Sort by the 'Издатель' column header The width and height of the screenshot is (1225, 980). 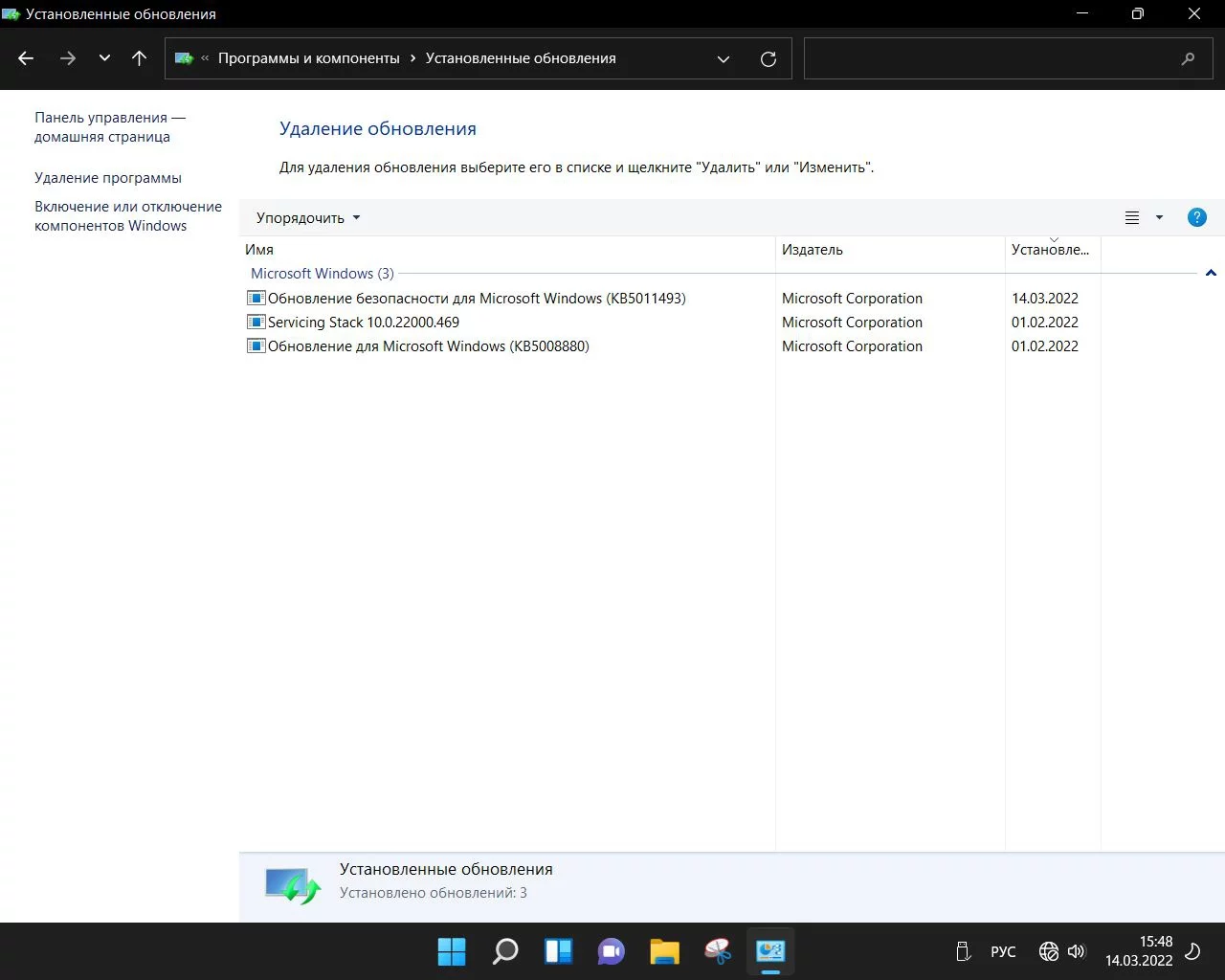click(890, 250)
